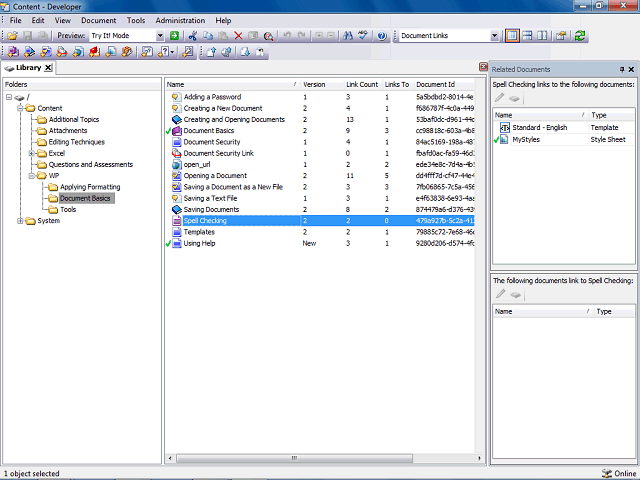The width and height of the screenshot is (640, 480).
Task: Click the wrench new-tool icon
Action: tap(188, 52)
